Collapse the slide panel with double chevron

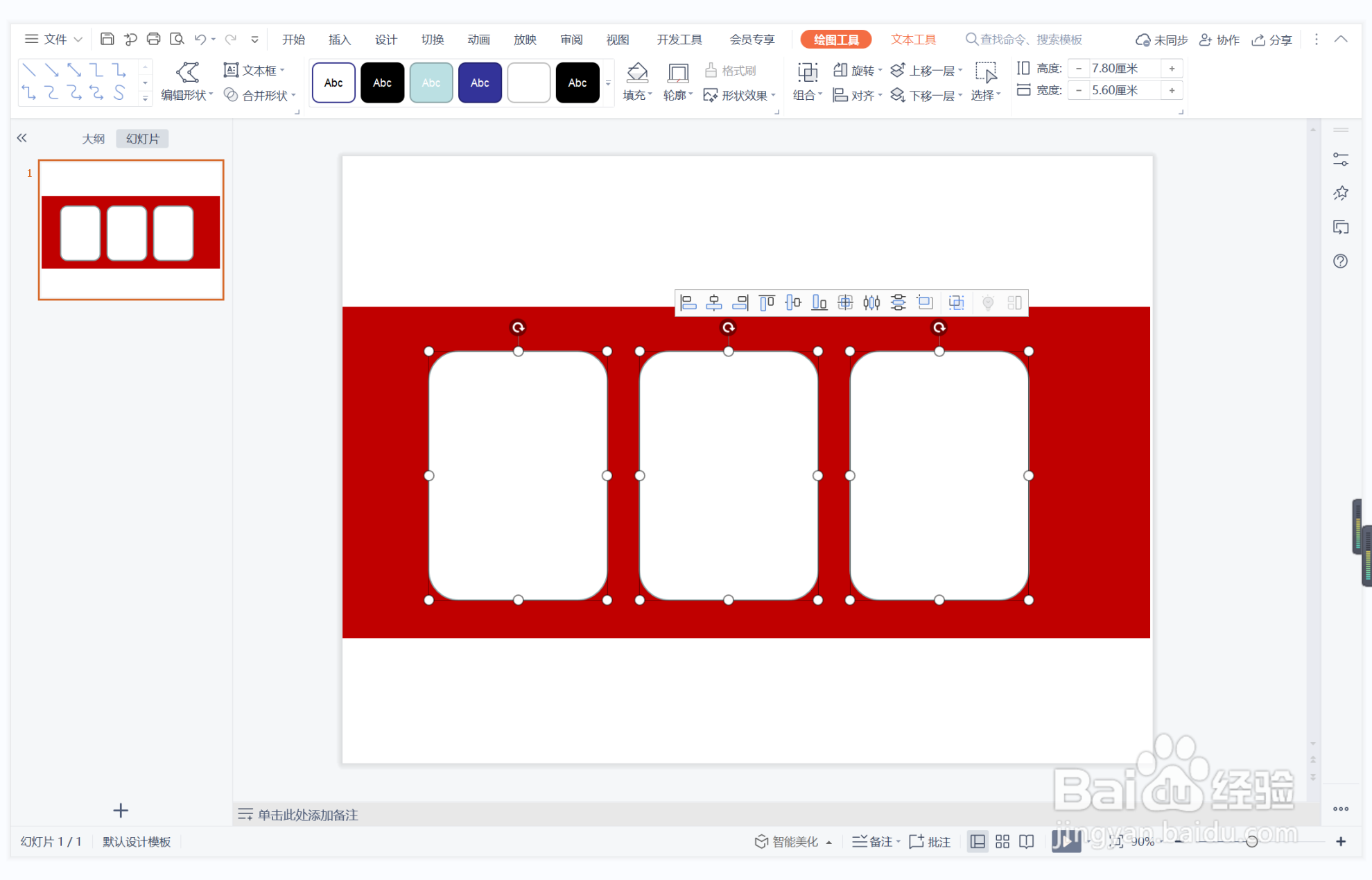point(21,138)
